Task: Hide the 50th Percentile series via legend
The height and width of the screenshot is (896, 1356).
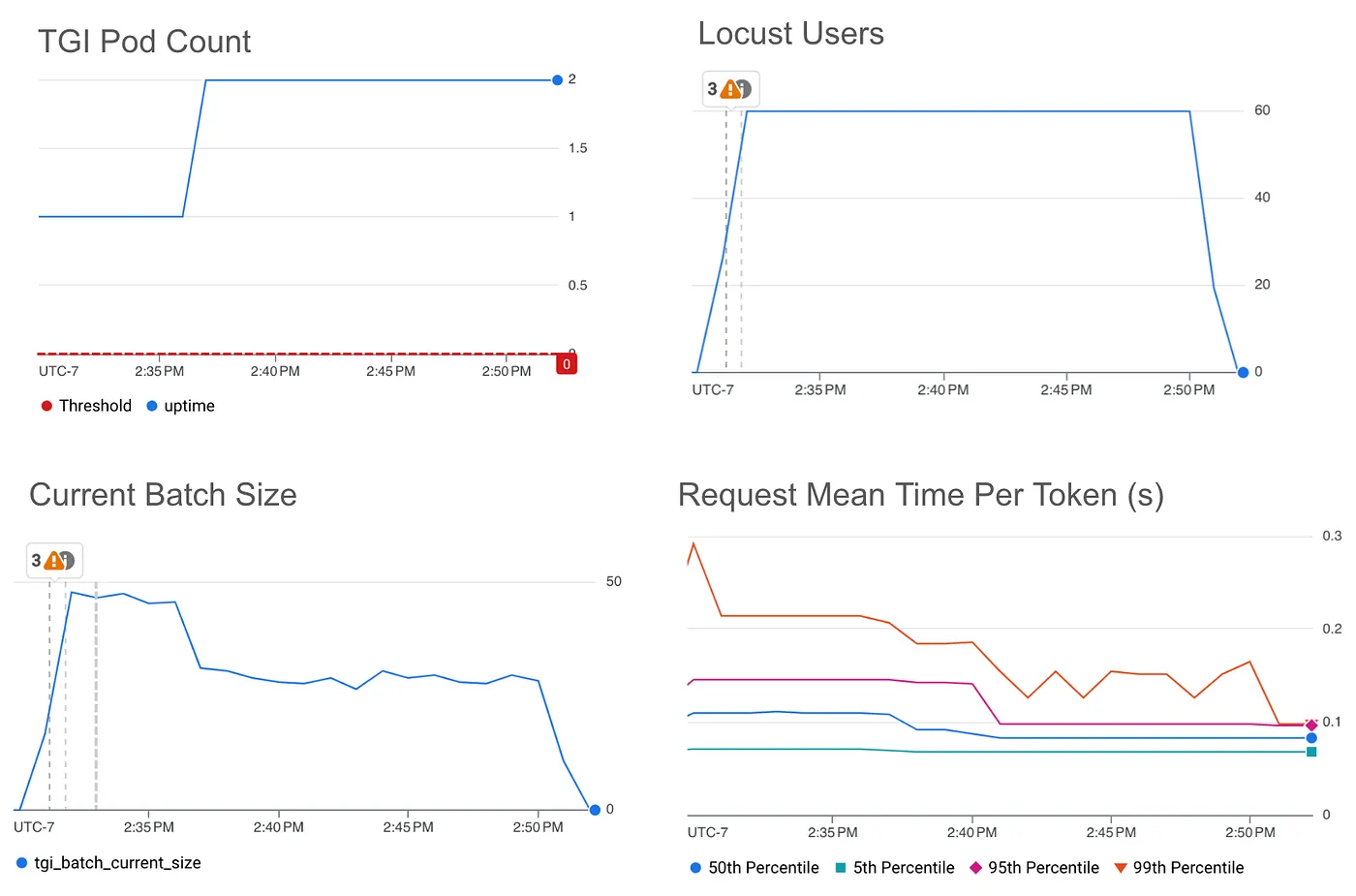Action: pyautogui.click(x=755, y=868)
